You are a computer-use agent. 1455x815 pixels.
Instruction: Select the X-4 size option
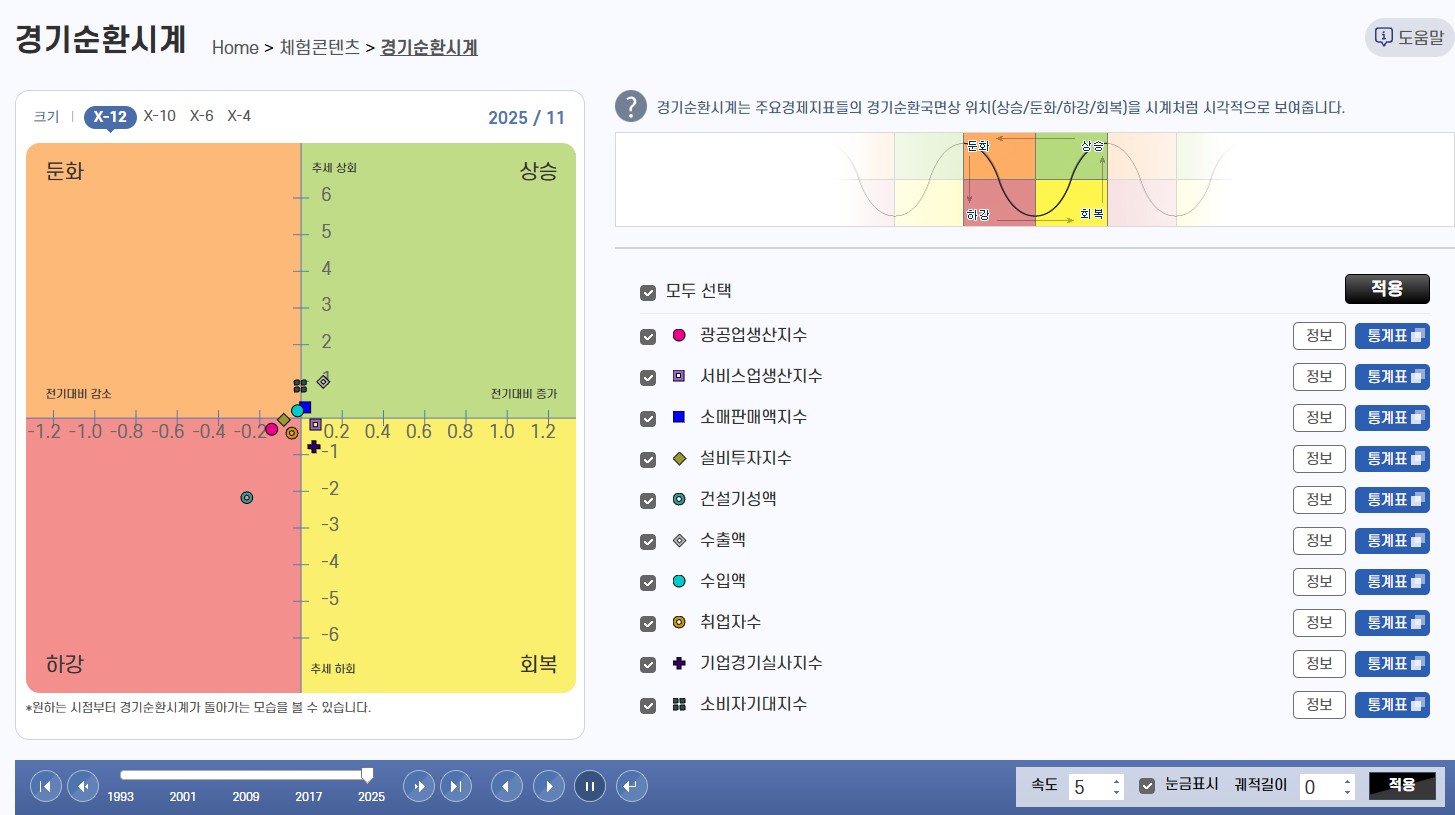[x=239, y=116]
